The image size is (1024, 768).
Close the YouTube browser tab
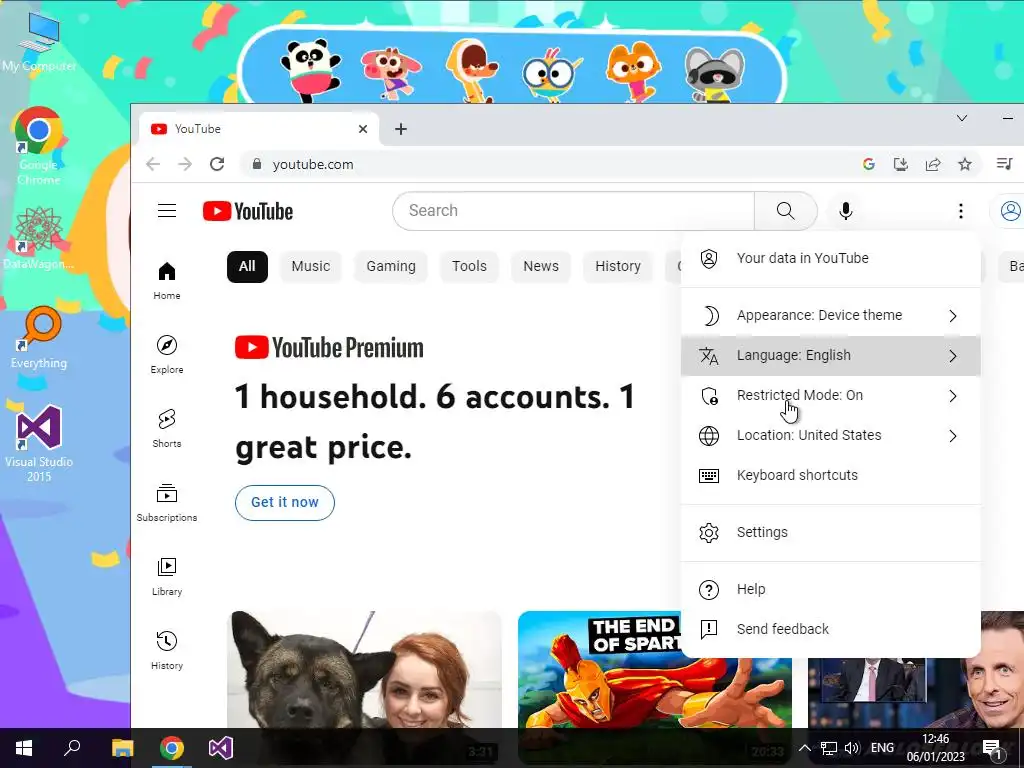(x=362, y=129)
